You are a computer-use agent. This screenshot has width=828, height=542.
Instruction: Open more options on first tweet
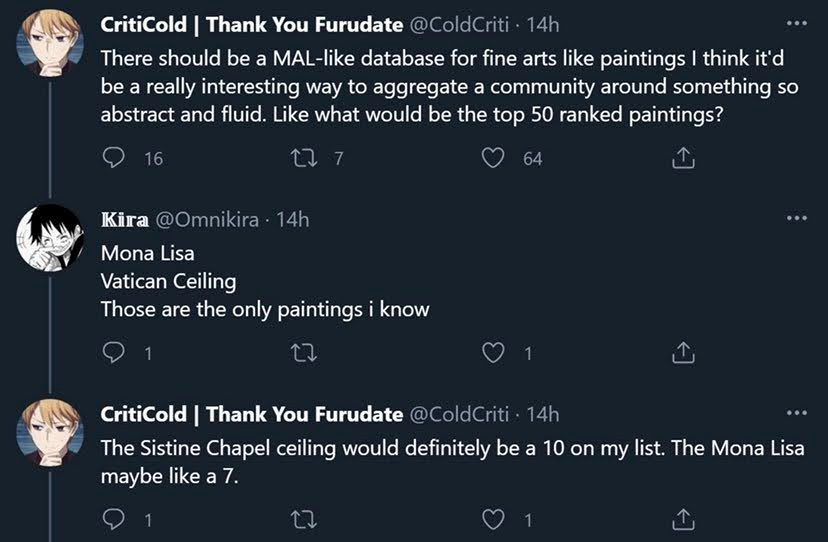pos(796,23)
